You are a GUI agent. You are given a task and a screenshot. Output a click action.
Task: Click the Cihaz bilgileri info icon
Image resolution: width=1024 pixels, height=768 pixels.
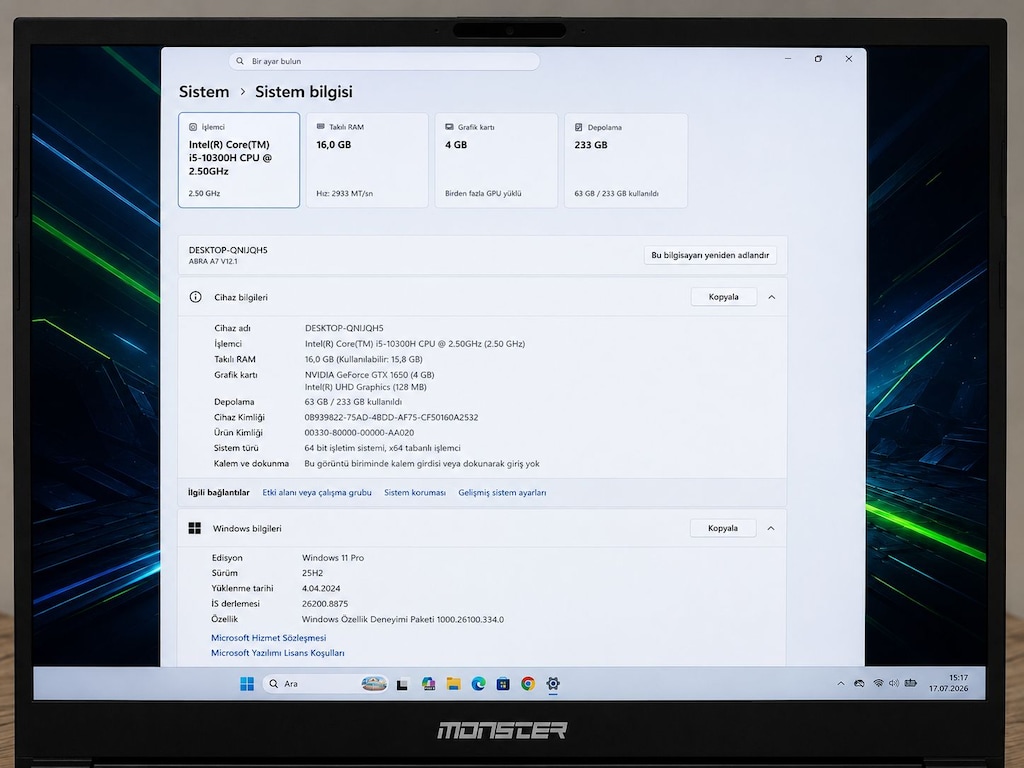click(195, 297)
